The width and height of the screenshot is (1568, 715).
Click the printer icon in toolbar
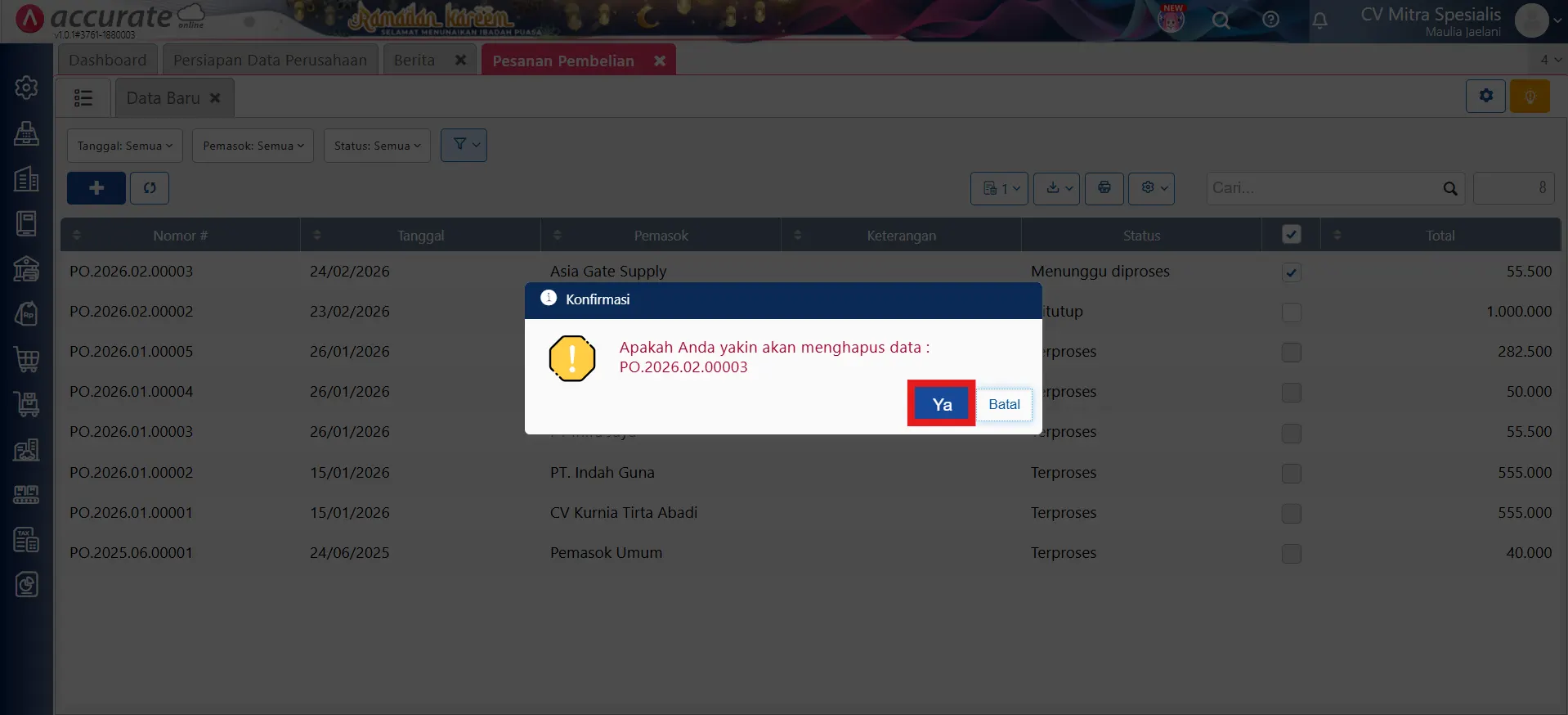(1104, 188)
